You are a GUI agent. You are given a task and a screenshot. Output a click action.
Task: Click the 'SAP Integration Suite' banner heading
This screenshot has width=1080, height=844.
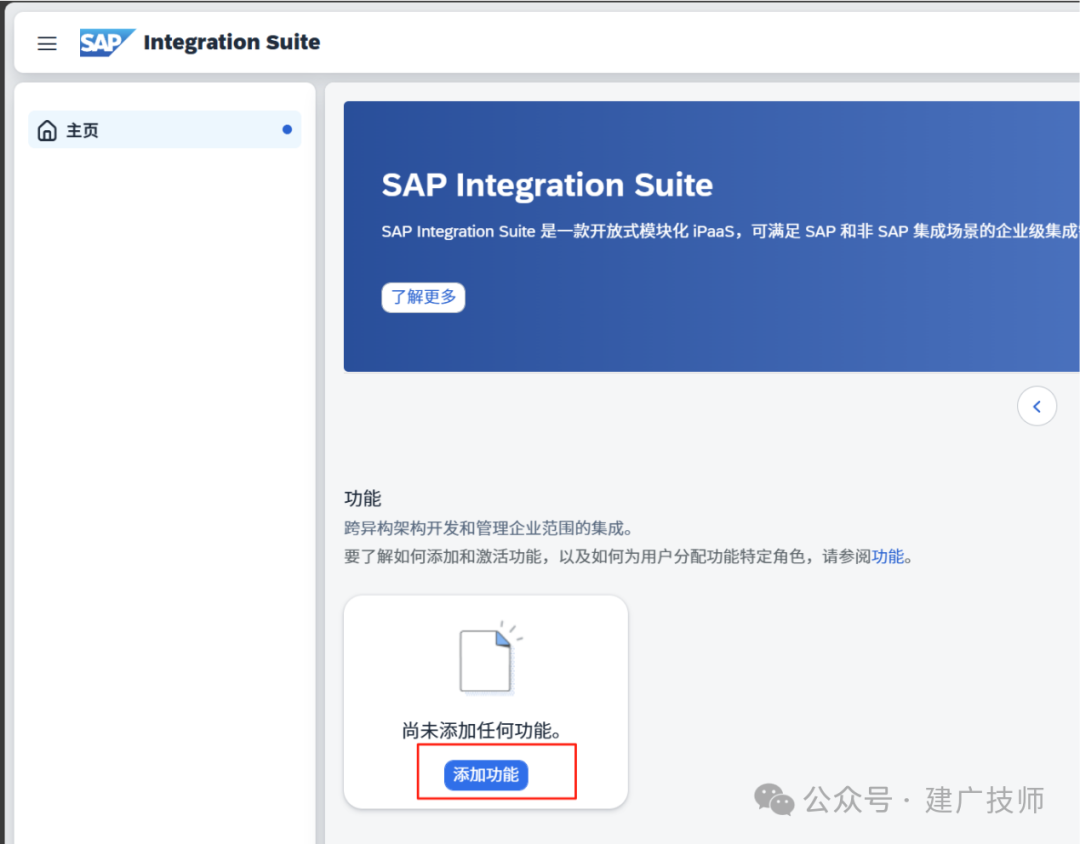click(x=547, y=185)
